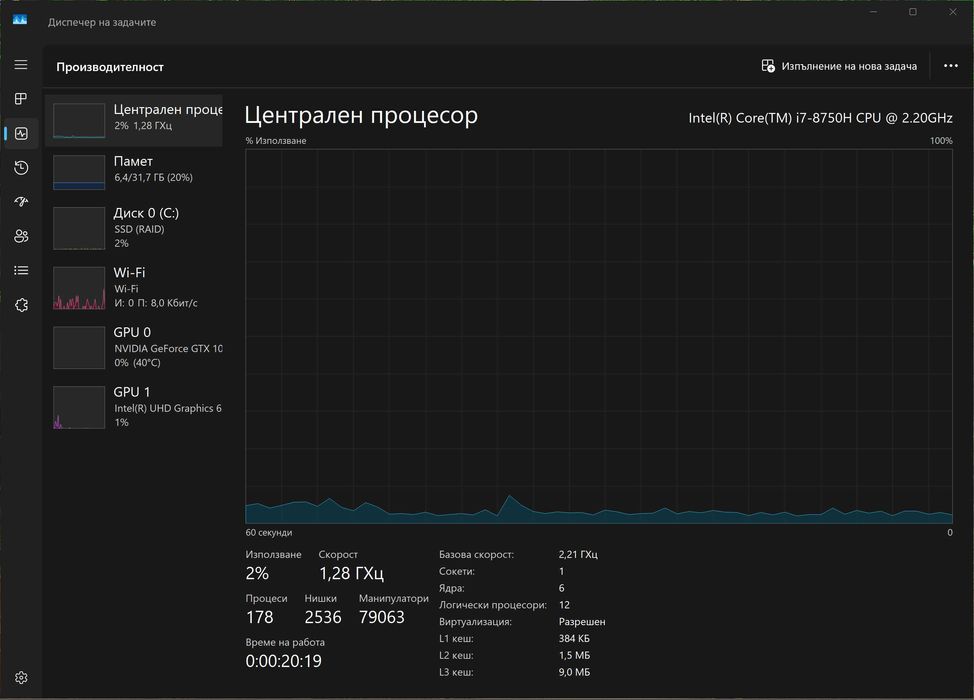Click the Task Manager app icon

pos(20,20)
